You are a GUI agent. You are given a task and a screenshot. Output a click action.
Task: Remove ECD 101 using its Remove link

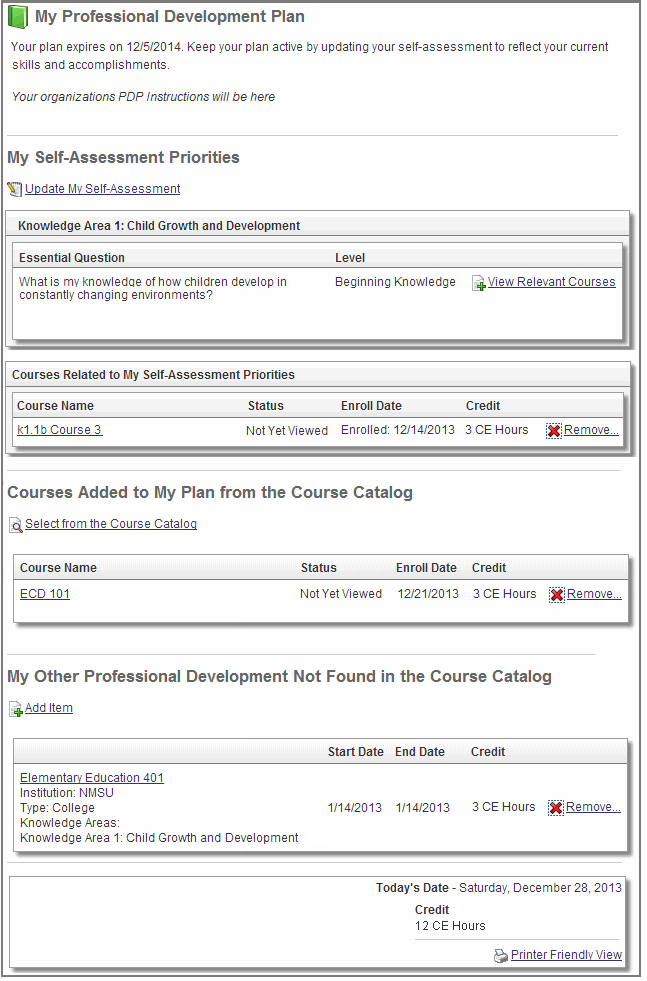pos(594,594)
